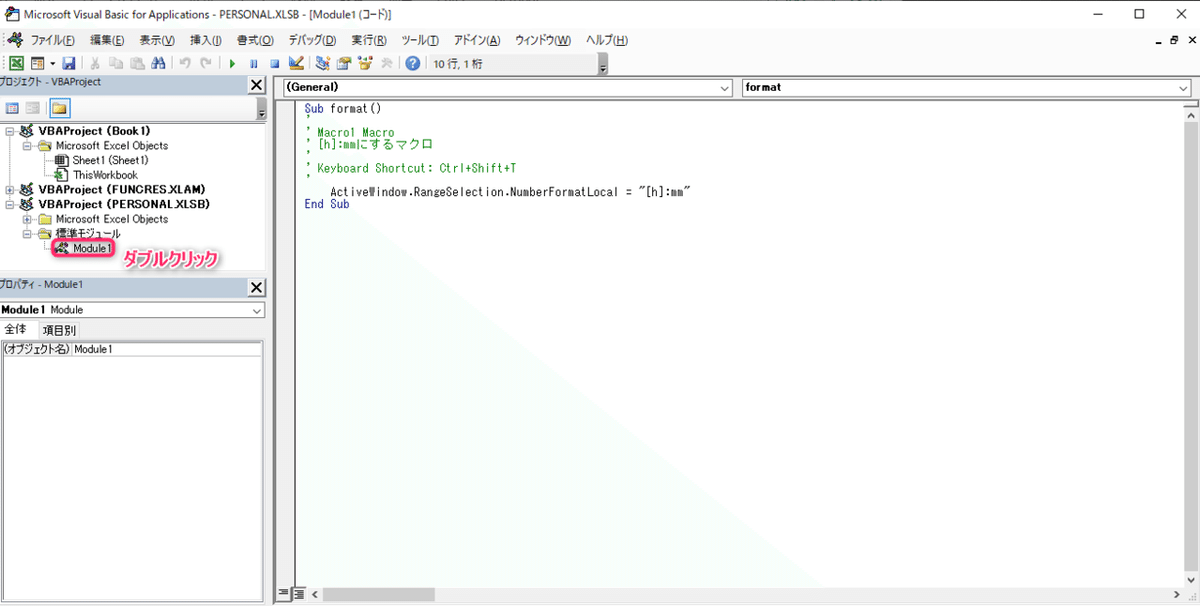Open the 書式 menu
The height and width of the screenshot is (606, 1200).
pyautogui.click(x=255, y=40)
